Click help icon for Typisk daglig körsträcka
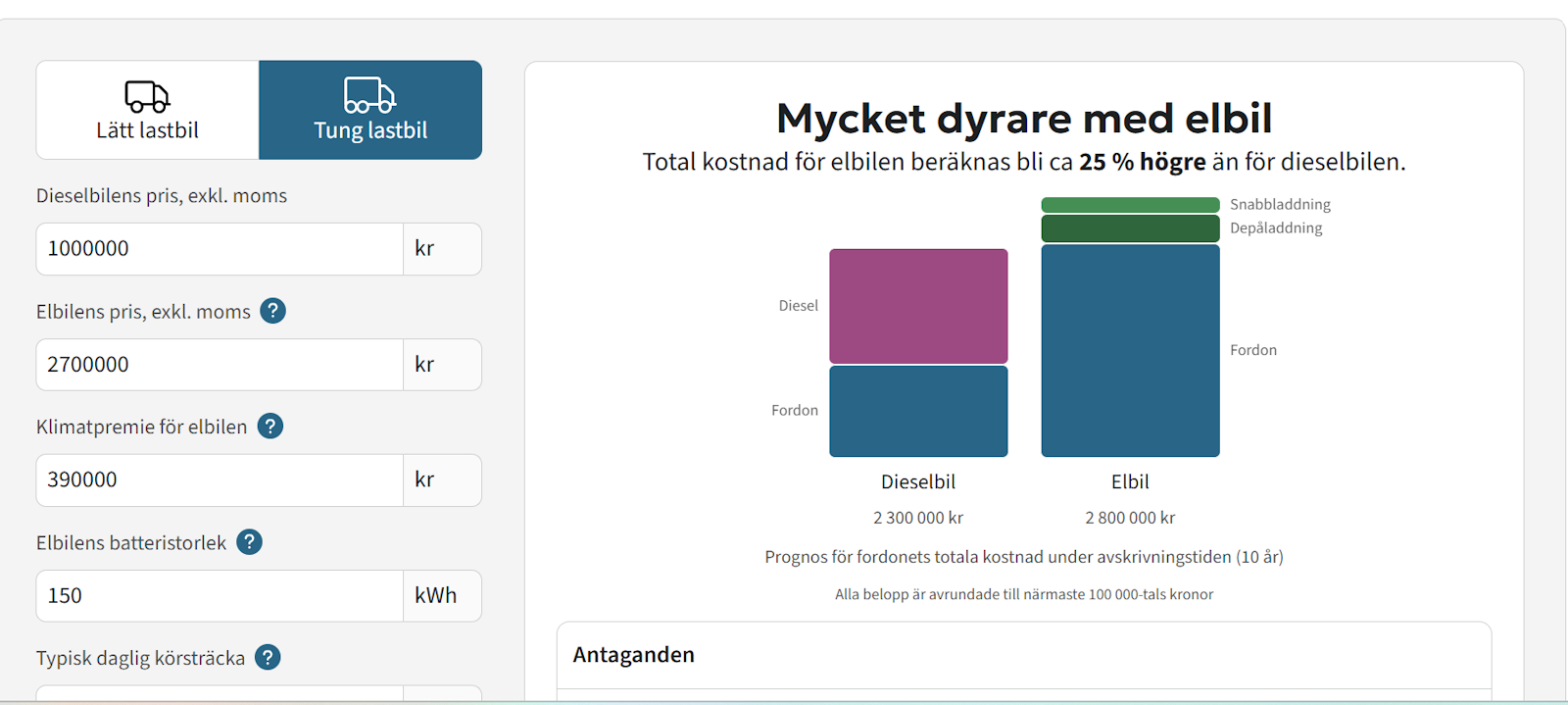 pos(268,658)
